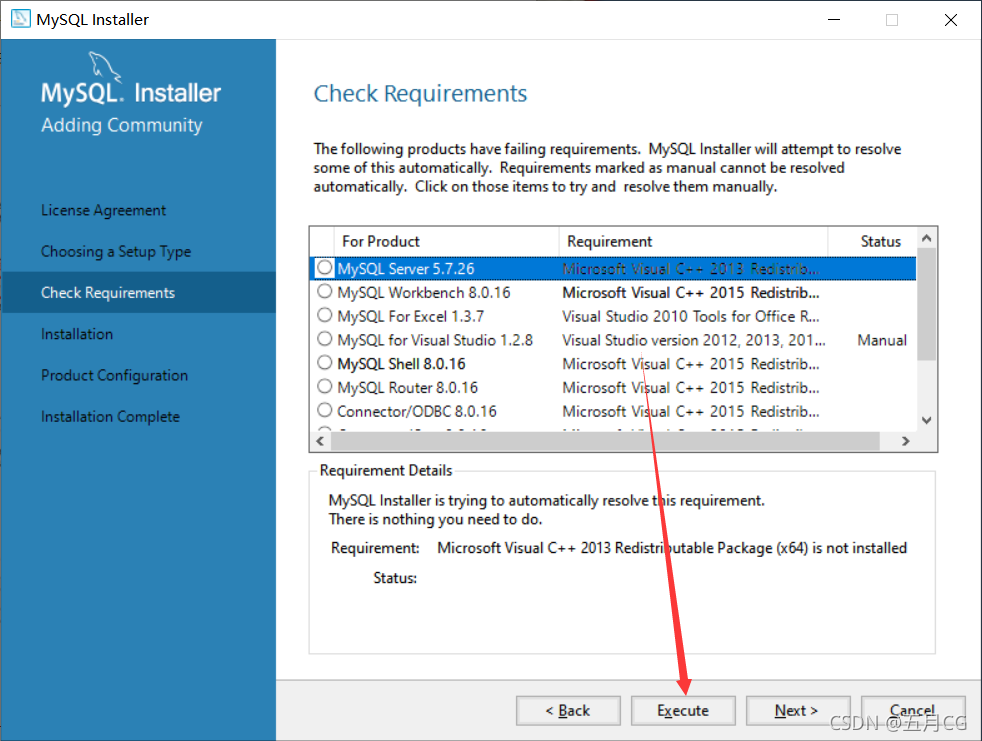982x741 pixels.
Task: Select the MySQL Router 8.0.16 radio button
Action: pos(324,386)
